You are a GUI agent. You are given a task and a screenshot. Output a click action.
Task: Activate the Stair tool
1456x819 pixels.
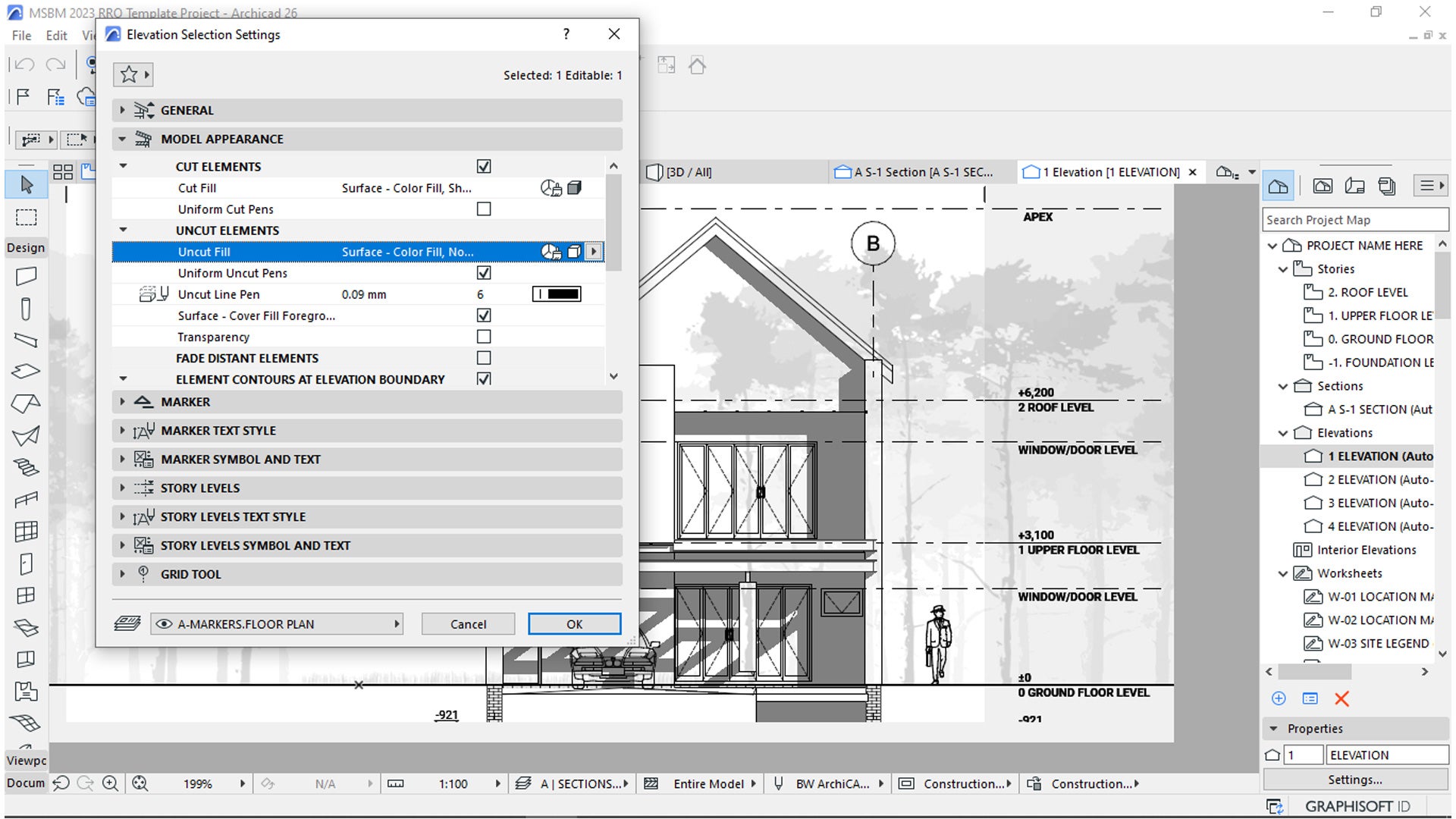click(25, 467)
